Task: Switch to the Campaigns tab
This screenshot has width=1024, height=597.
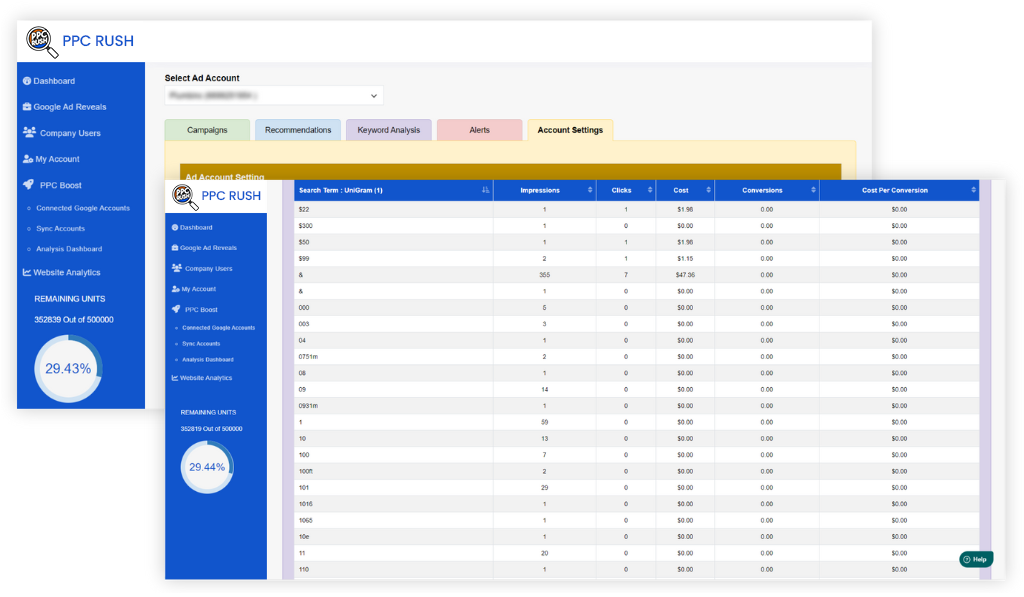Action: (x=207, y=130)
